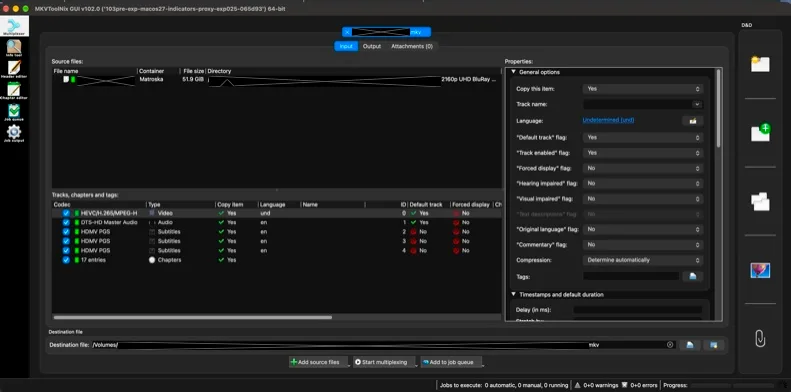
Task: Click the Properties panel vertical scrollbar
Action: coord(718,108)
